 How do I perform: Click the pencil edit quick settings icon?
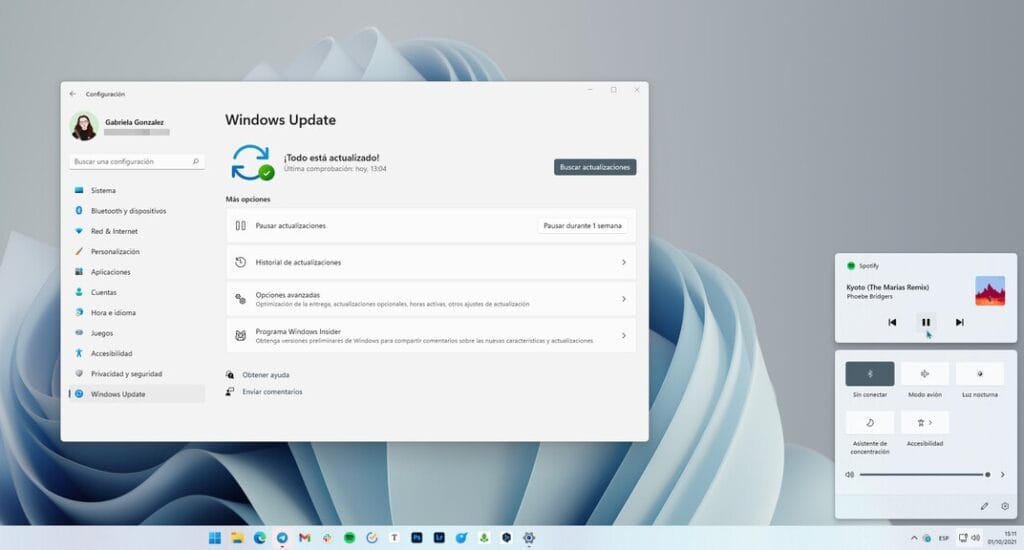coord(985,506)
